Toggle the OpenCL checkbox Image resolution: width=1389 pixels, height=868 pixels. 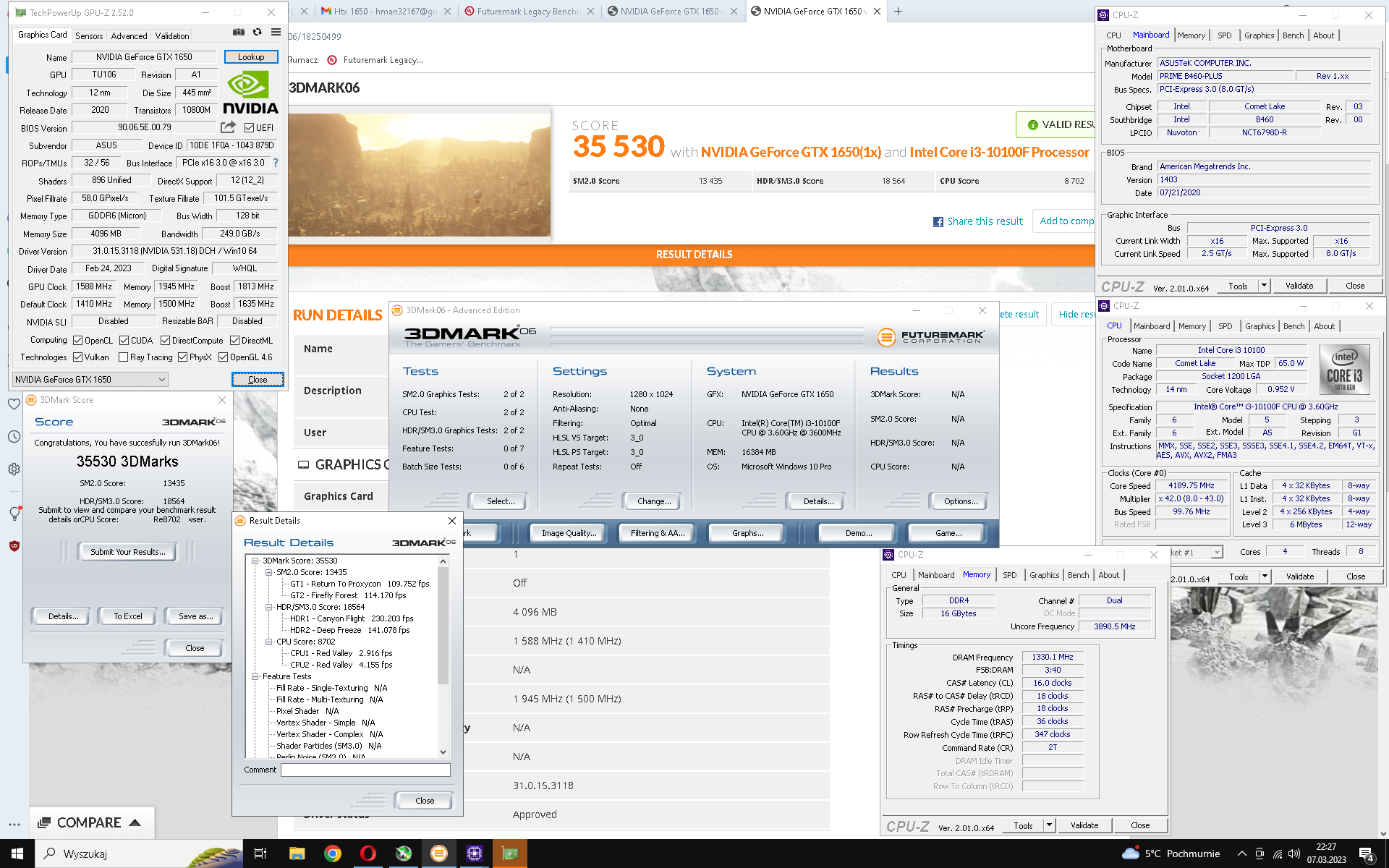pos(77,340)
